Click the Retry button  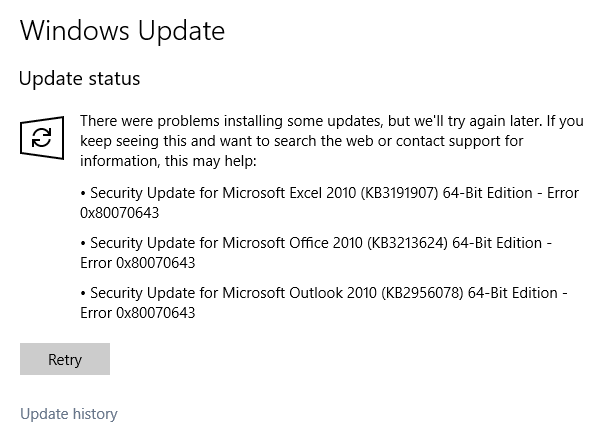point(65,359)
